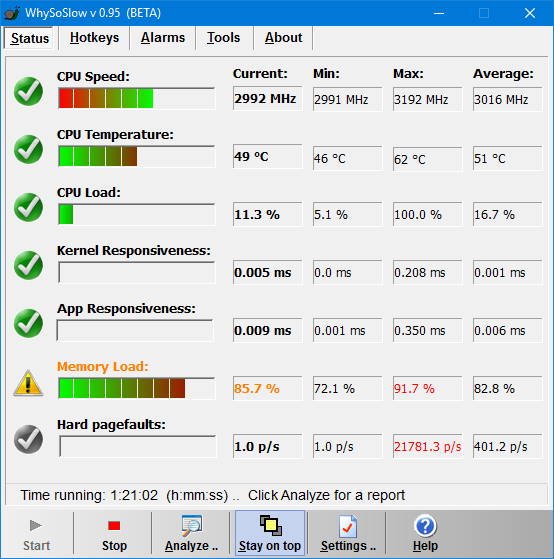The width and height of the screenshot is (554, 559).
Task: Click the green checkmark beside App Responsiveness
Action: point(29,323)
